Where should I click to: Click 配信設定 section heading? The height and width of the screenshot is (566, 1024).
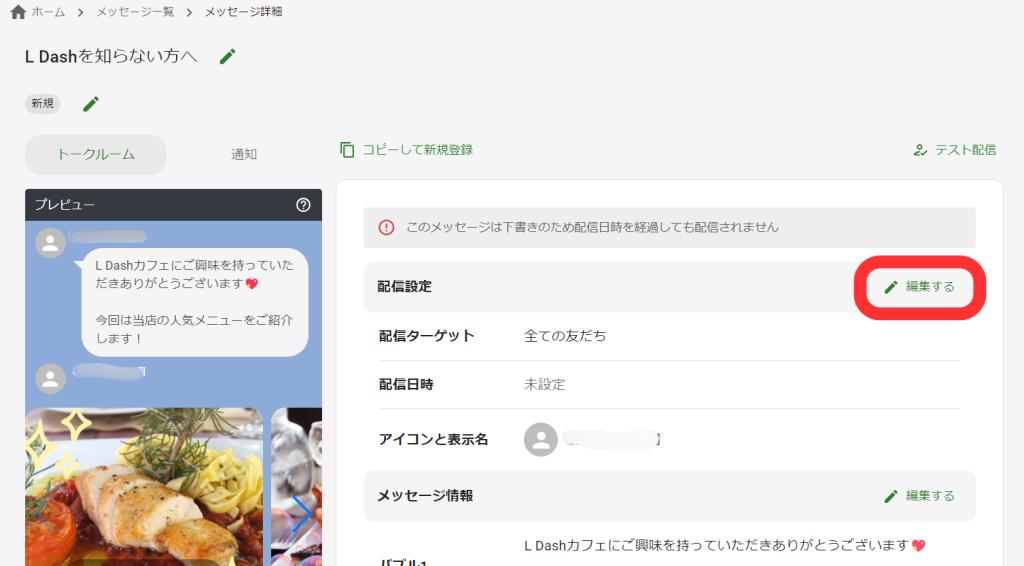tap(404, 287)
